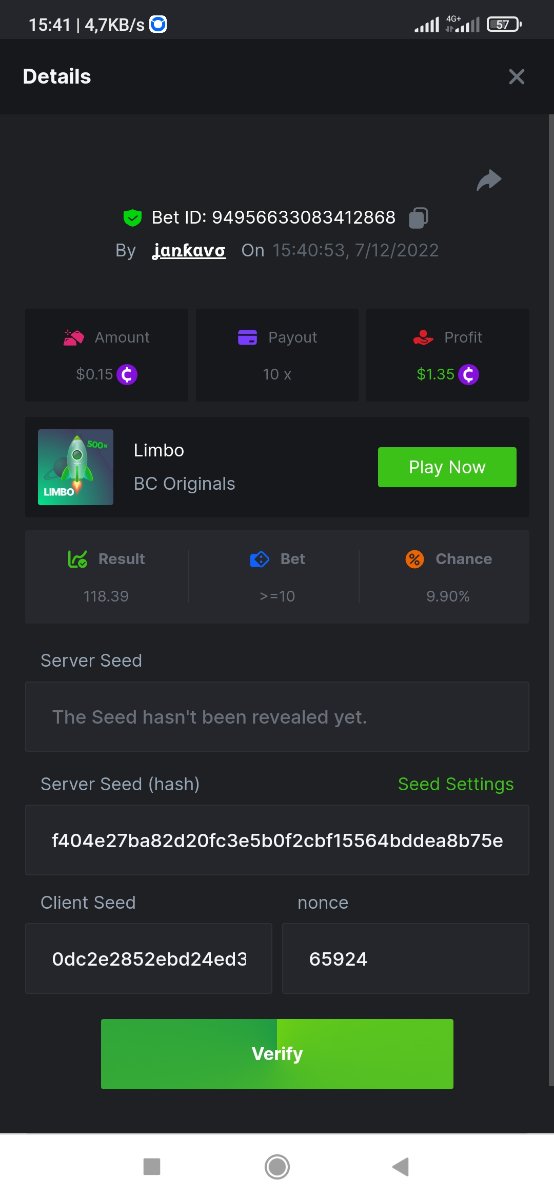554x1200 pixels.
Task: Tap the Android back triangle button
Action: tap(401, 1166)
